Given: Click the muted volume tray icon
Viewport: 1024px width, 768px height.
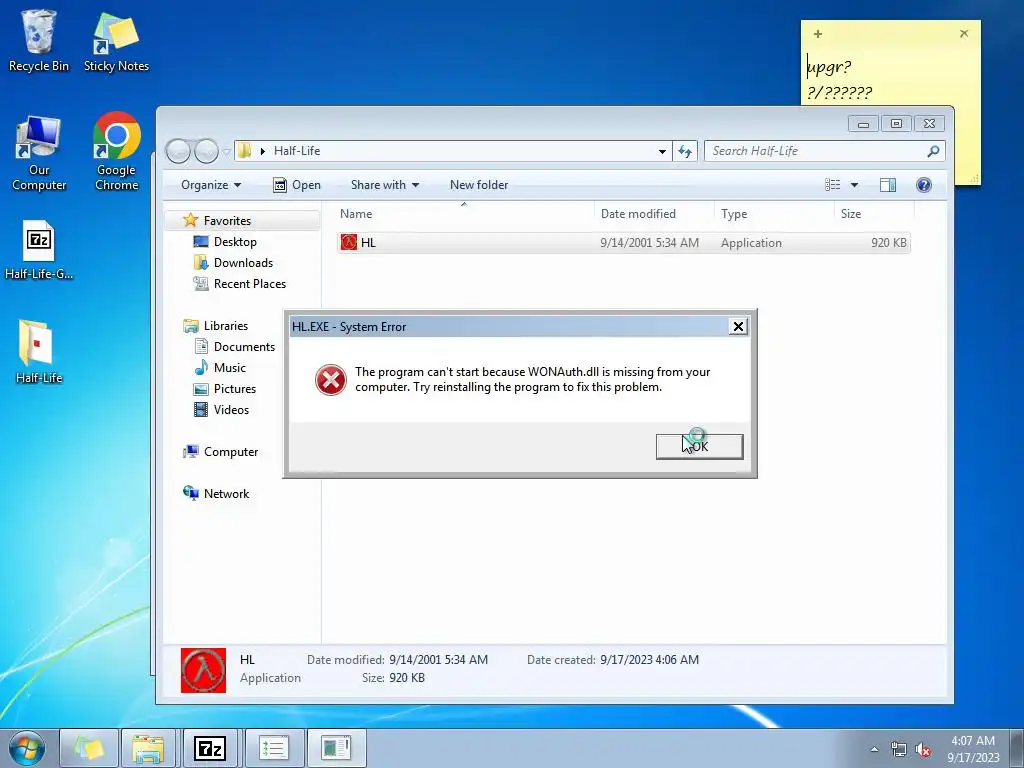Looking at the screenshot, I should point(923,749).
